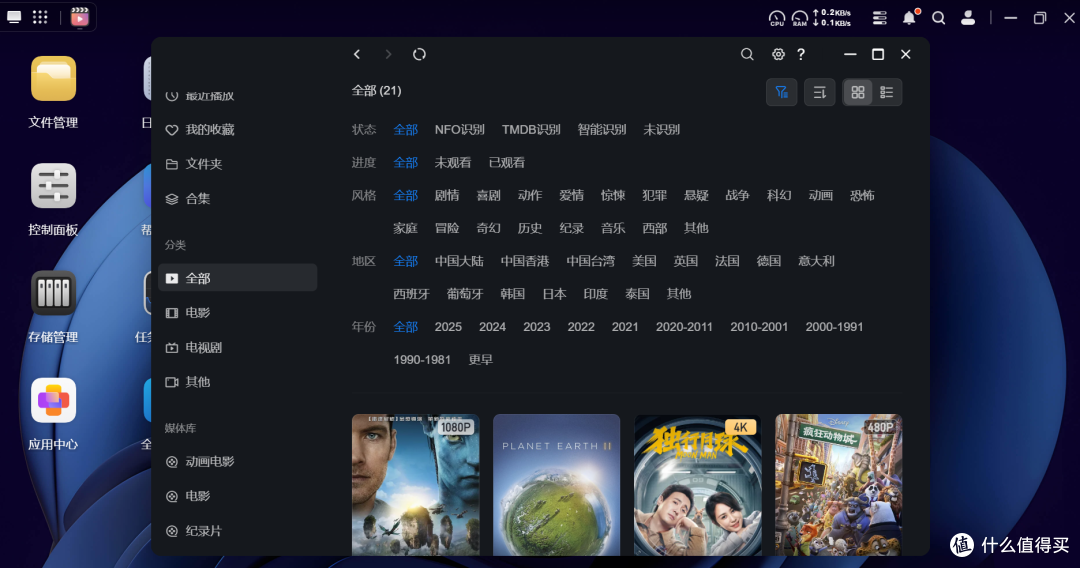Switch to list view

[887, 92]
